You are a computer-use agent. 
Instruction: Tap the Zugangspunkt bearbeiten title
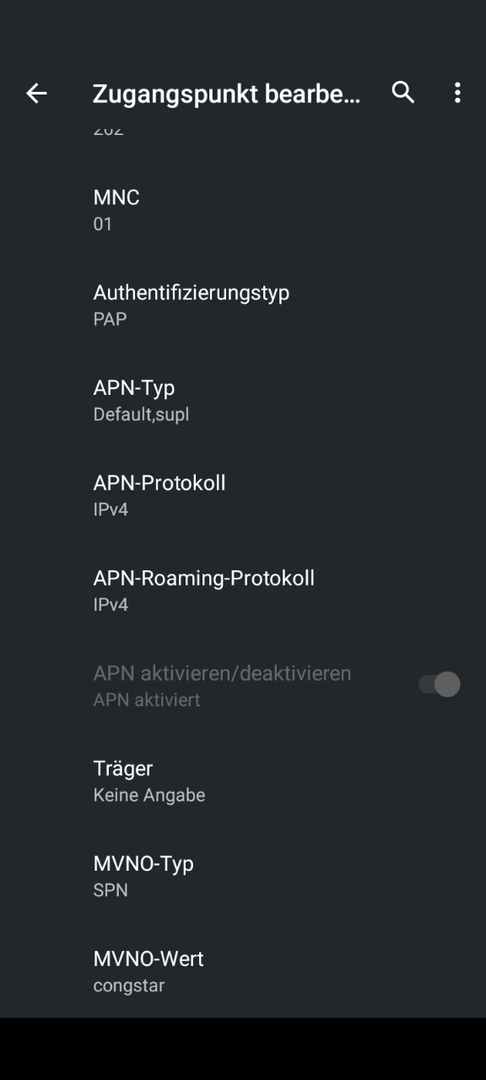click(x=226, y=94)
